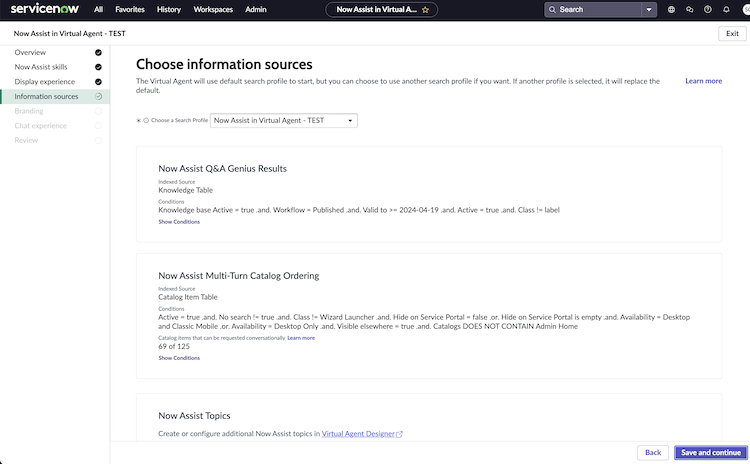
Task: Open the History menu
Action: coord(169,9)
